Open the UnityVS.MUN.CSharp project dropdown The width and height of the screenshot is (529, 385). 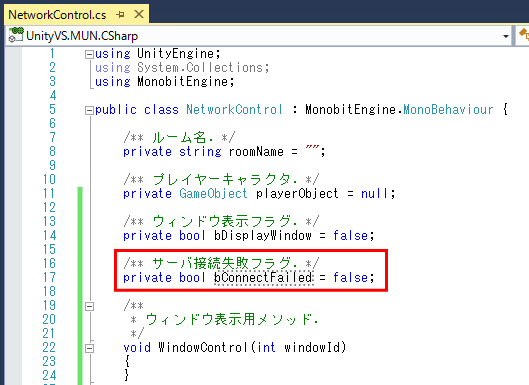coord(505,36)
